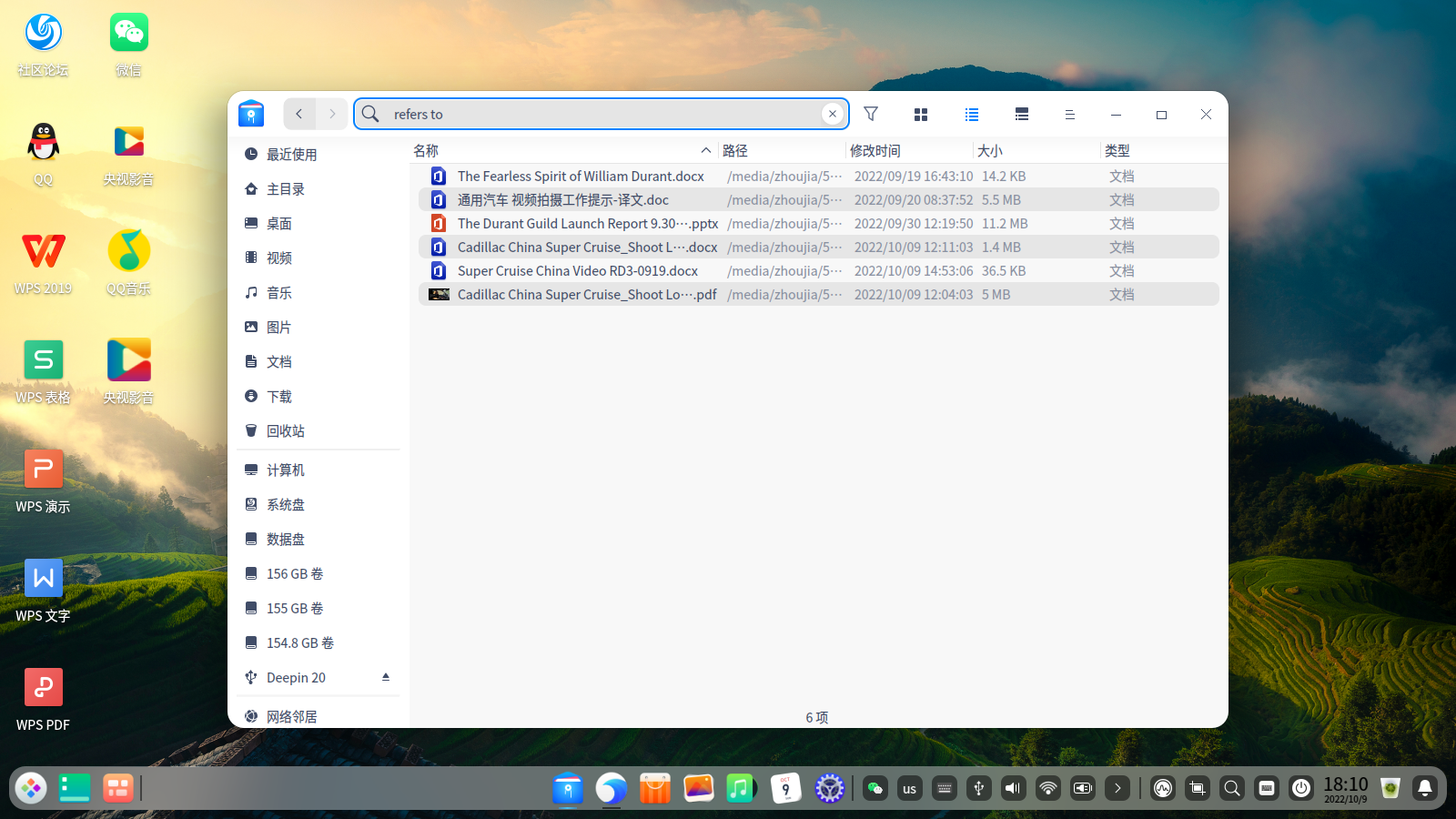The width and height of the screenshot is (1456, 819).
Task: Open the app store in the dock
Action: (x=655, y=788)
